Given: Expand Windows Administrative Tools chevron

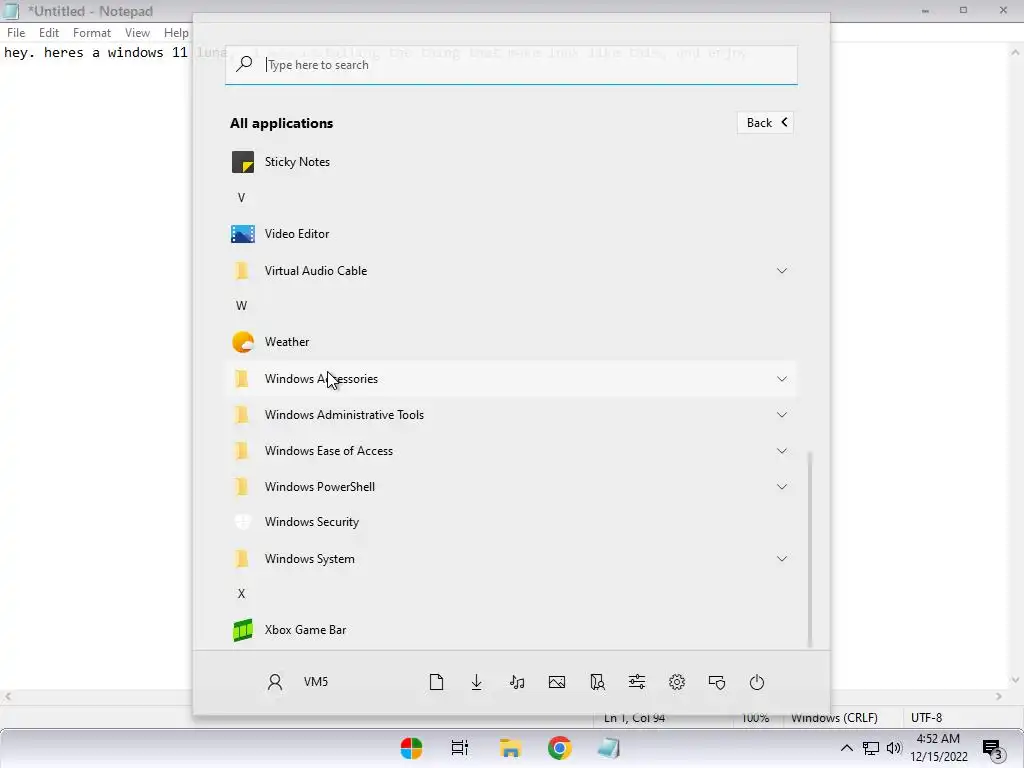Looking at the screenshot, I should tap(782, 415).
